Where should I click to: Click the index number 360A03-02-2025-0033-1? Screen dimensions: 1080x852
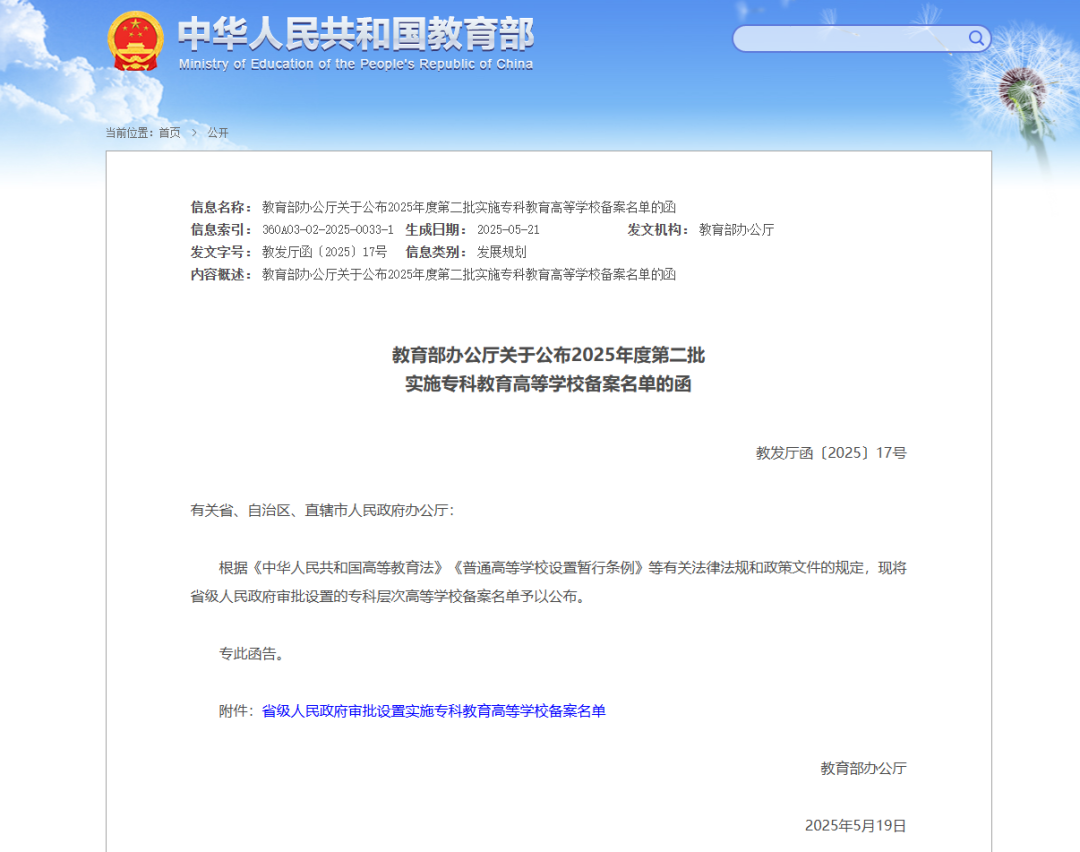[x=328, y=230]
